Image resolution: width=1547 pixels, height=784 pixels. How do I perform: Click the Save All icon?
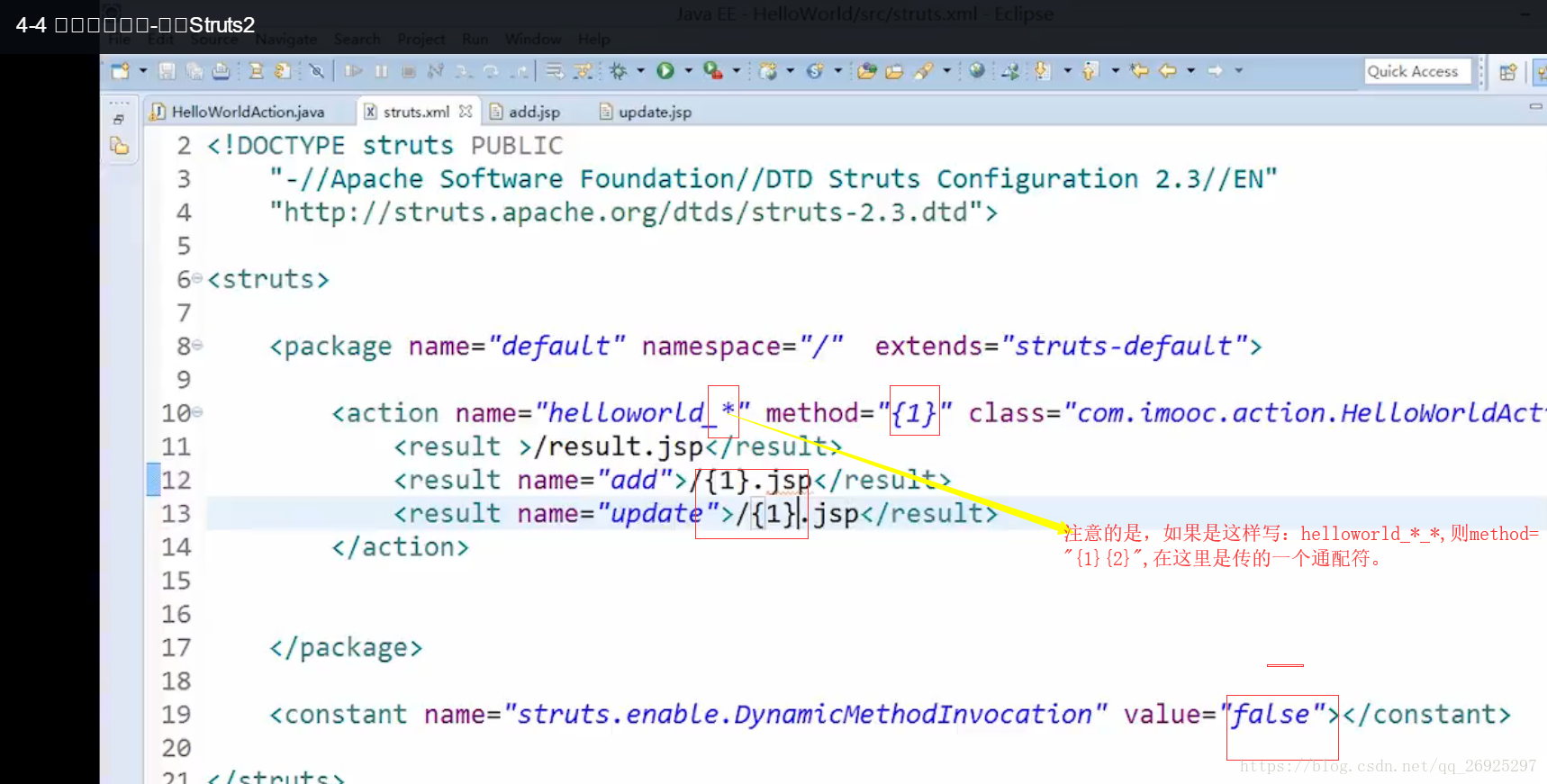(x=194, y=70)
